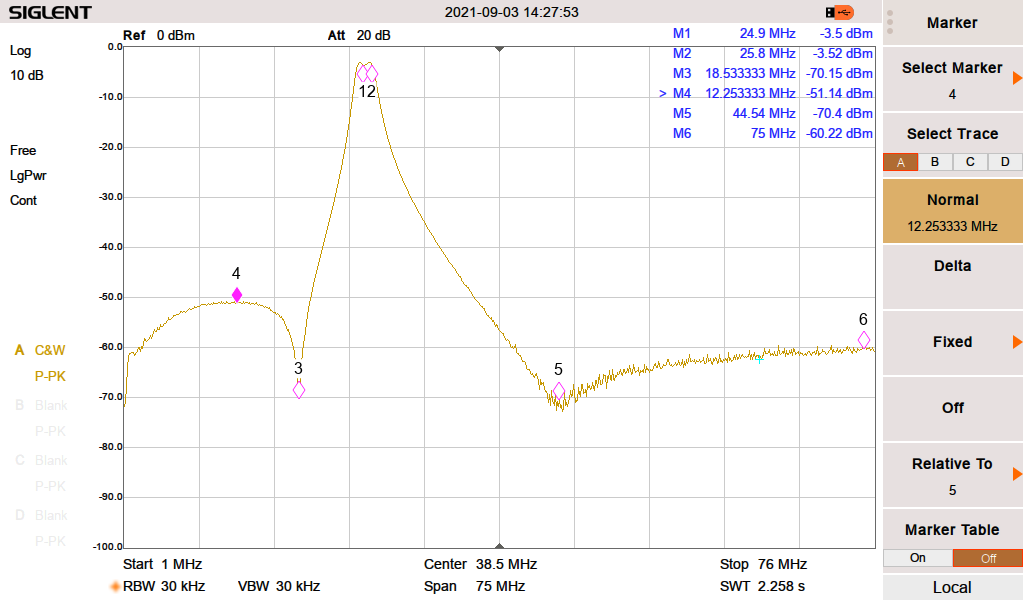Click the Cont sweep label
The height and width of the screenshot is (600, 1023).
(23, 201)
